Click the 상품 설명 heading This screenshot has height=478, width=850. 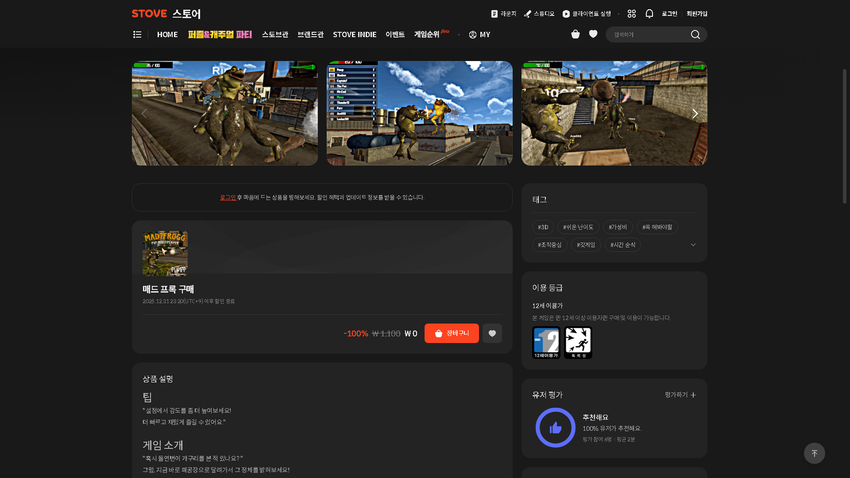pyautogui.click(x=158, y=379)
